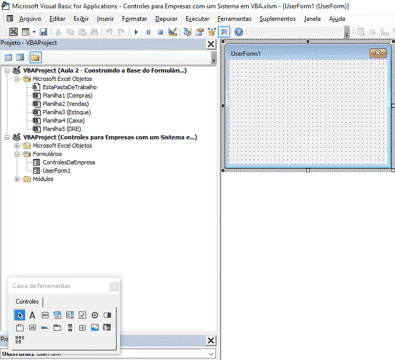This screenshot has width=395, height=360.
Task: Open the Insert UserForm dropdown arrow
Action: pyautogui.click(x=34, y=32)
